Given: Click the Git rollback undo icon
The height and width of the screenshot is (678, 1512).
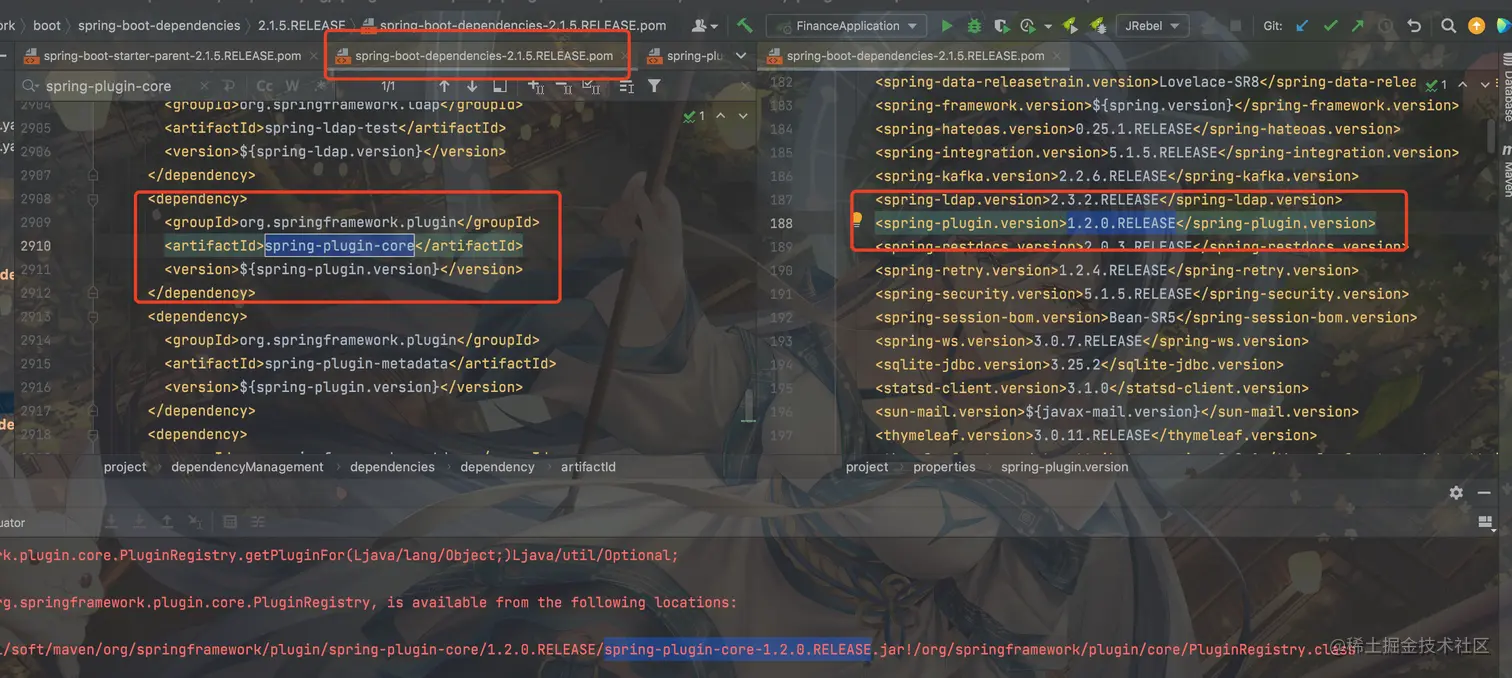Looking at the screenshot, I should (1414, 26).
